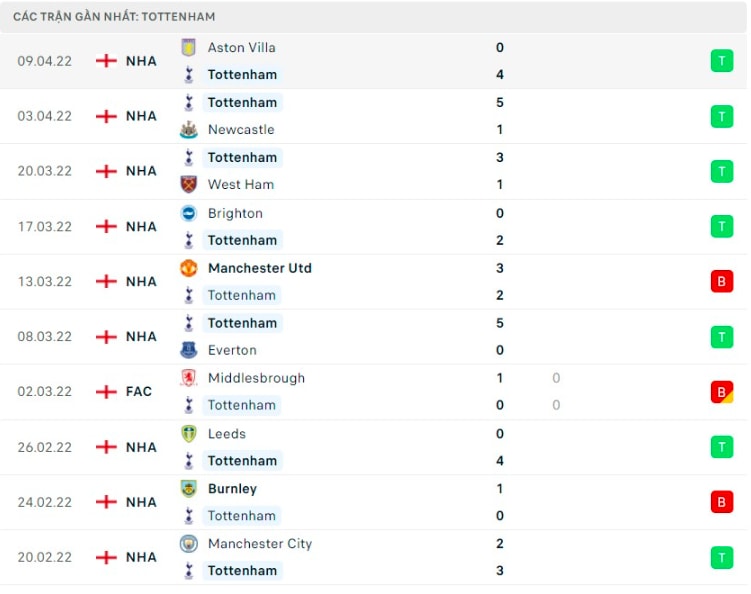The width and height of the screenshot is (751, 594).
Task: Click the Burnley club crest
Action: 189,489
